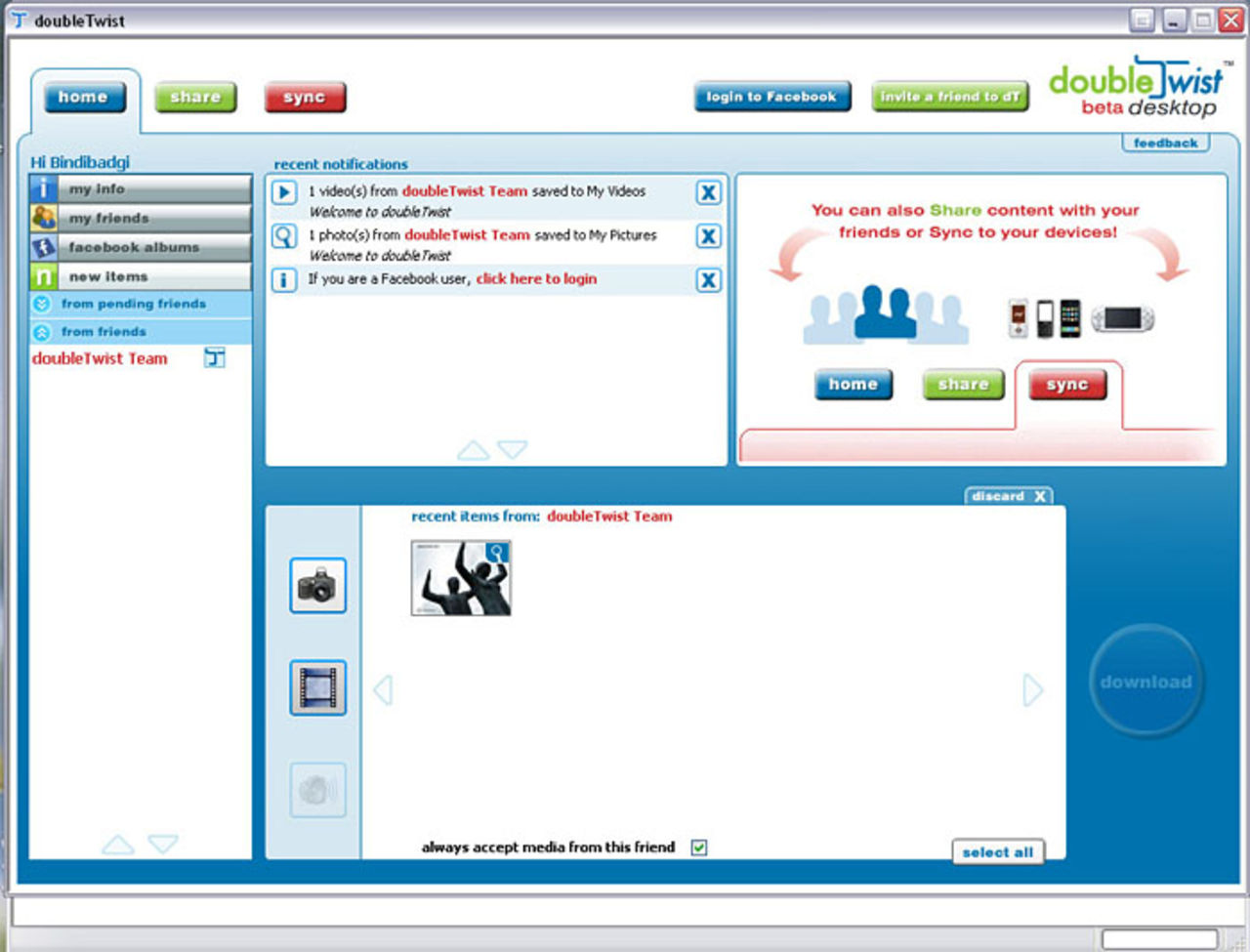The width and height of the screenshot is (1250, 952).
Task: Click the doubleTwist Team friend icon
Action: (x=215, y=358)
